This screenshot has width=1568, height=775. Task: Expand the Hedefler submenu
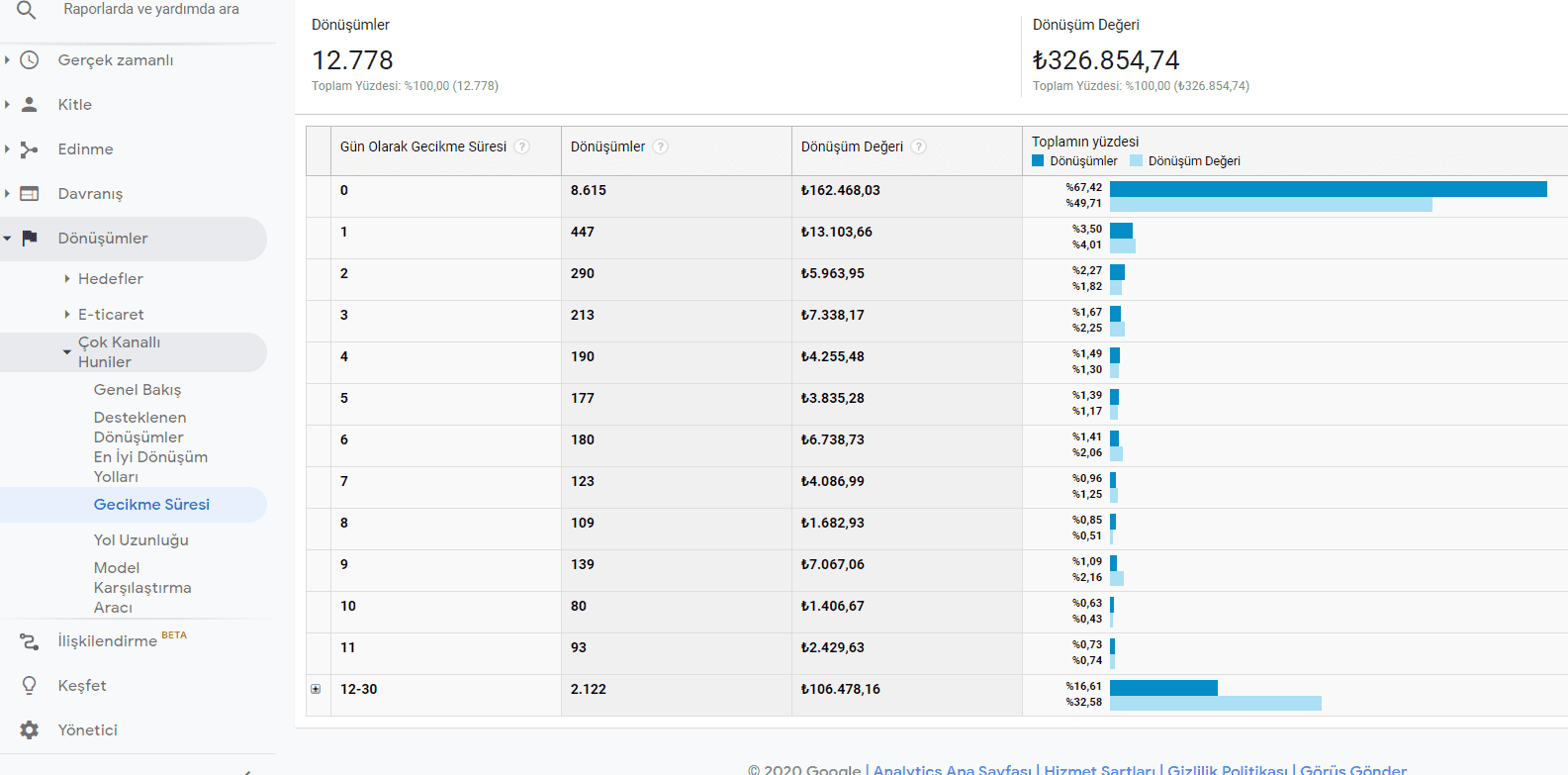[x=67, y=279]
